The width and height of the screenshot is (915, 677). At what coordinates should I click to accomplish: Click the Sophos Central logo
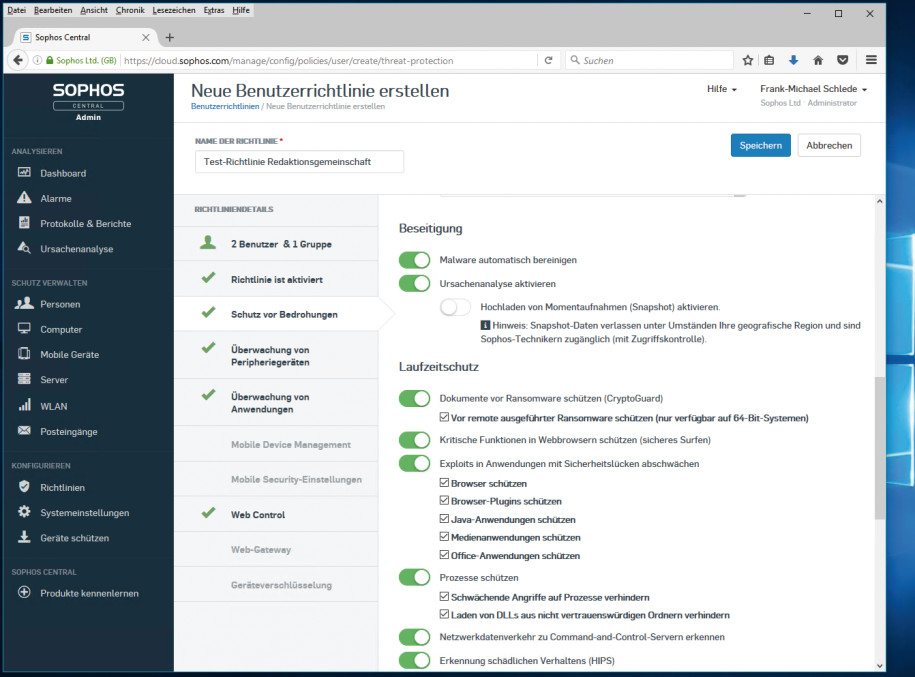tap(88, 97)
